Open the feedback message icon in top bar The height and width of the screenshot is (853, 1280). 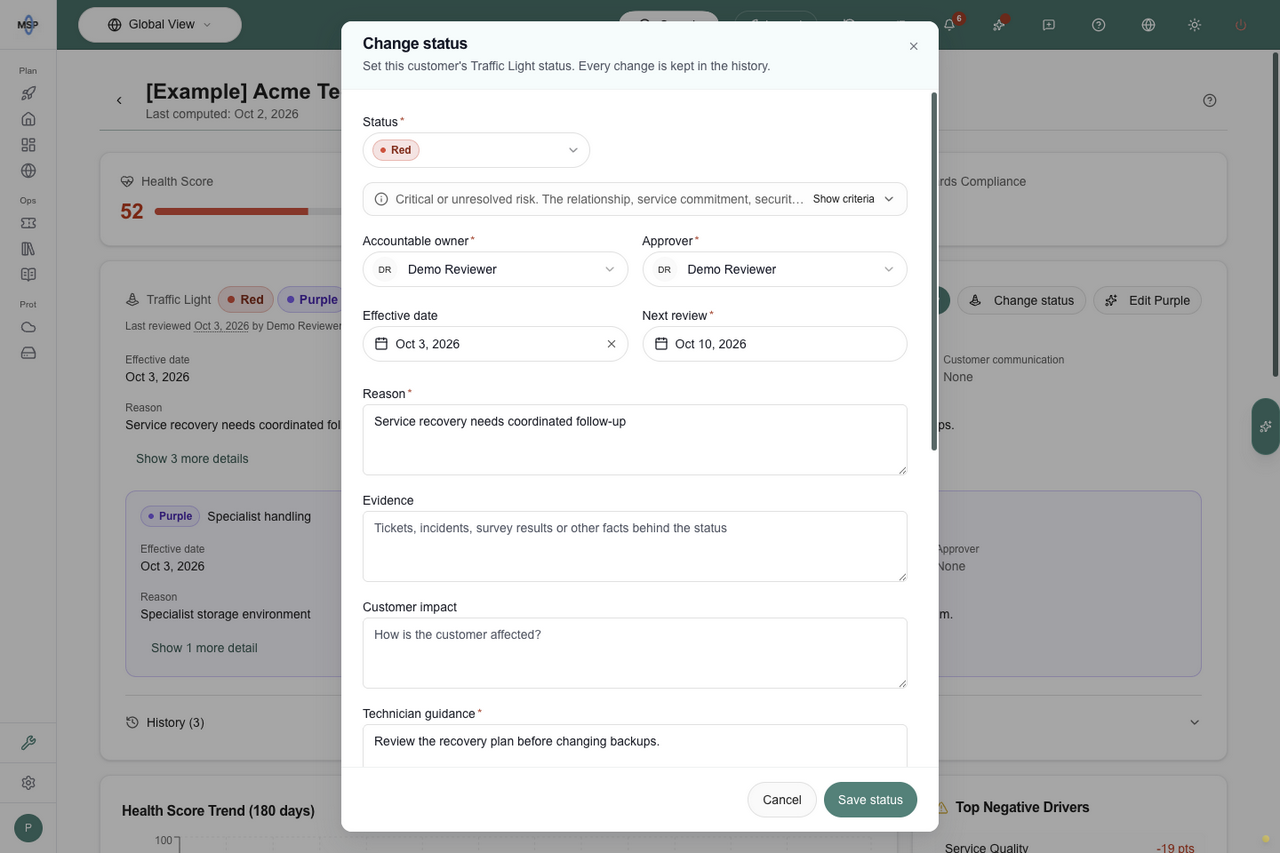(1049, 25)
